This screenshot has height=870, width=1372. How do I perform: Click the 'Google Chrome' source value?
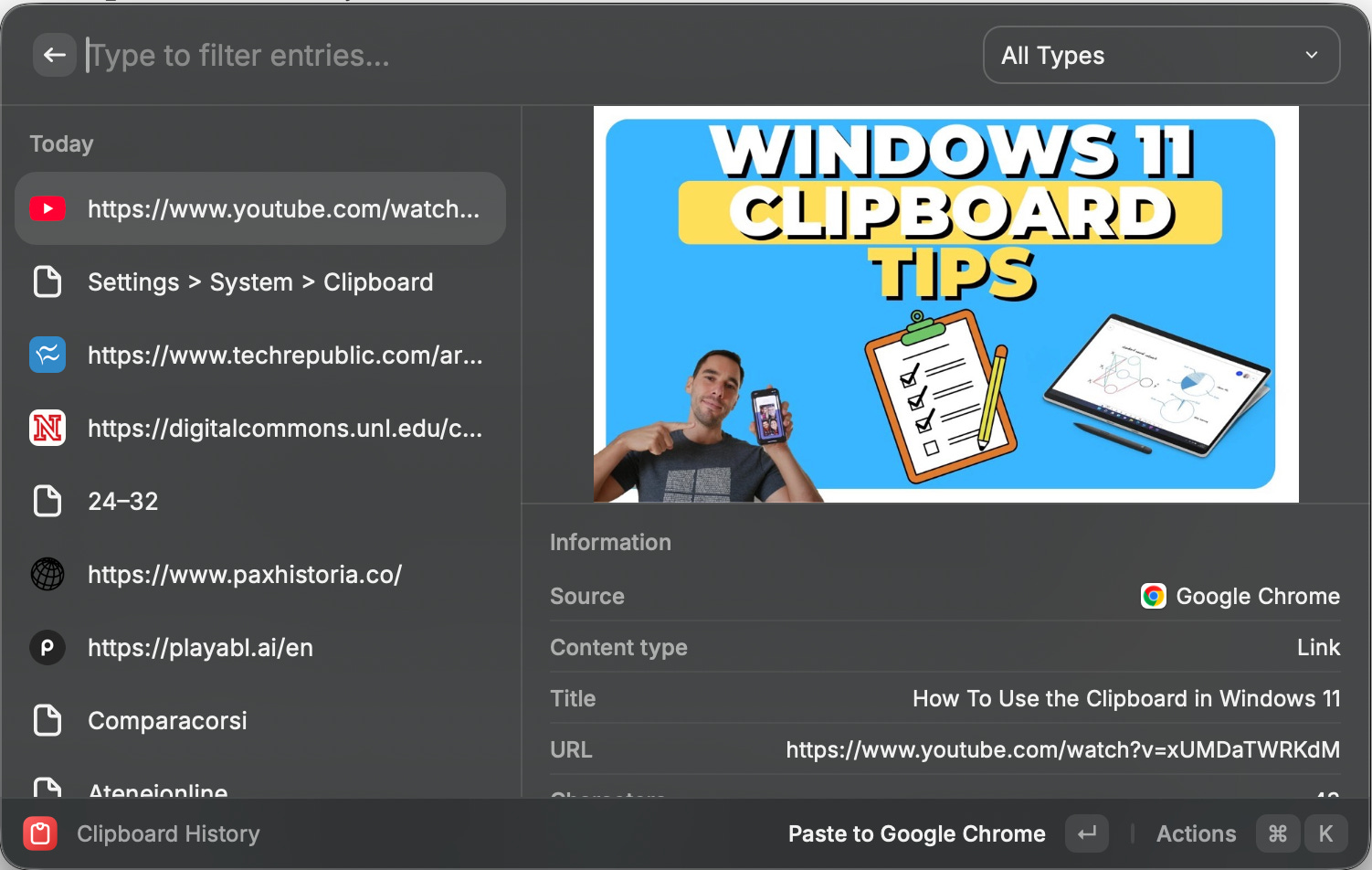pos(1258,596)
